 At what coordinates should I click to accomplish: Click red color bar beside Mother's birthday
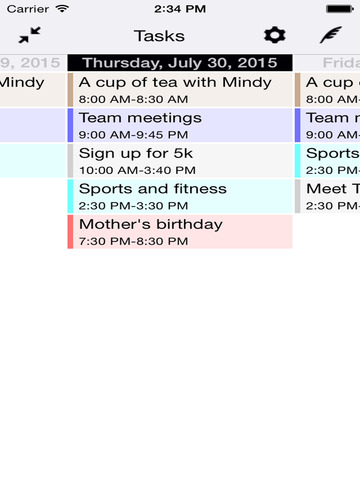tap(70, 232)
